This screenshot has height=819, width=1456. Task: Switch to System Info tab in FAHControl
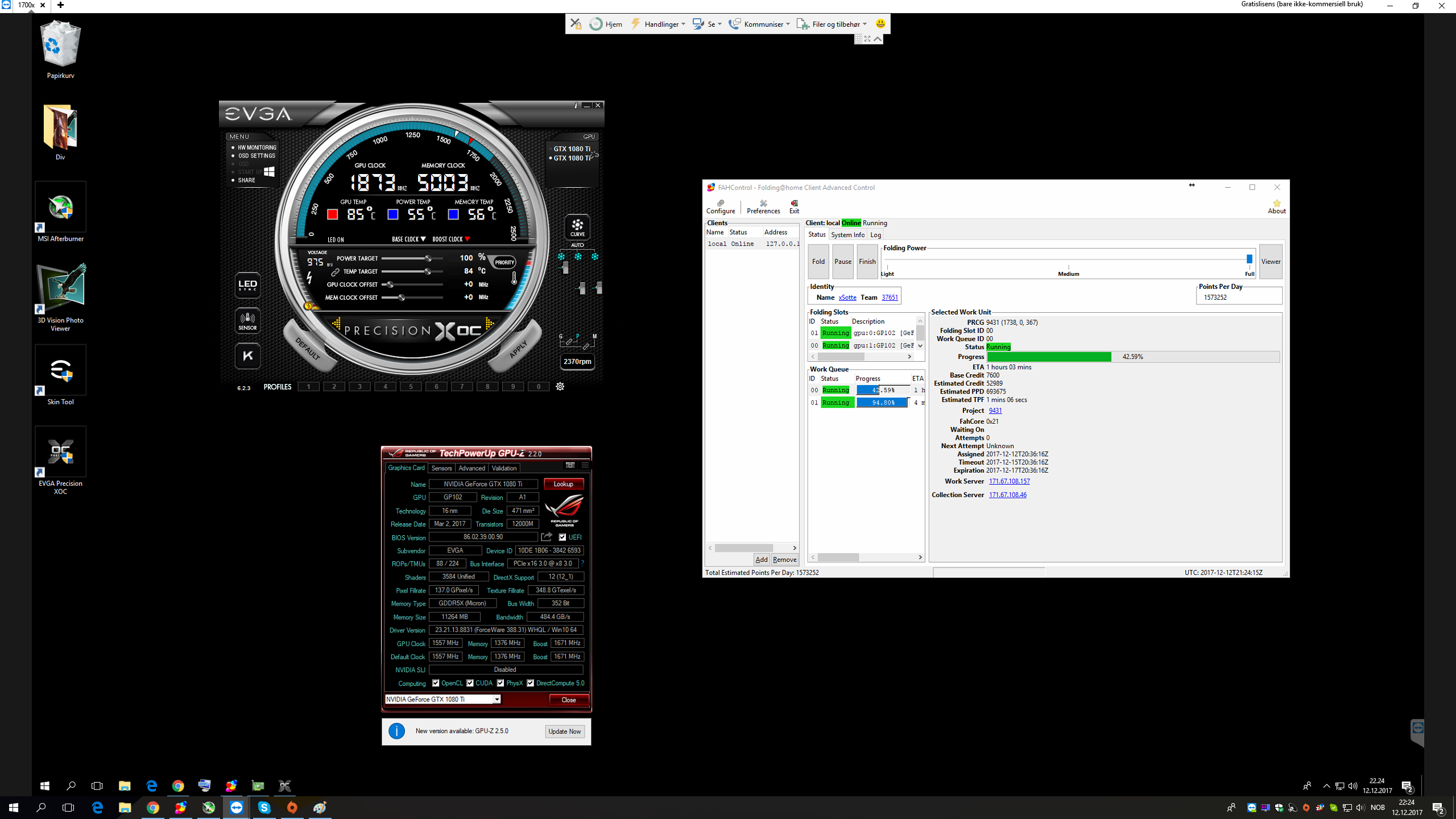(847, 235)
